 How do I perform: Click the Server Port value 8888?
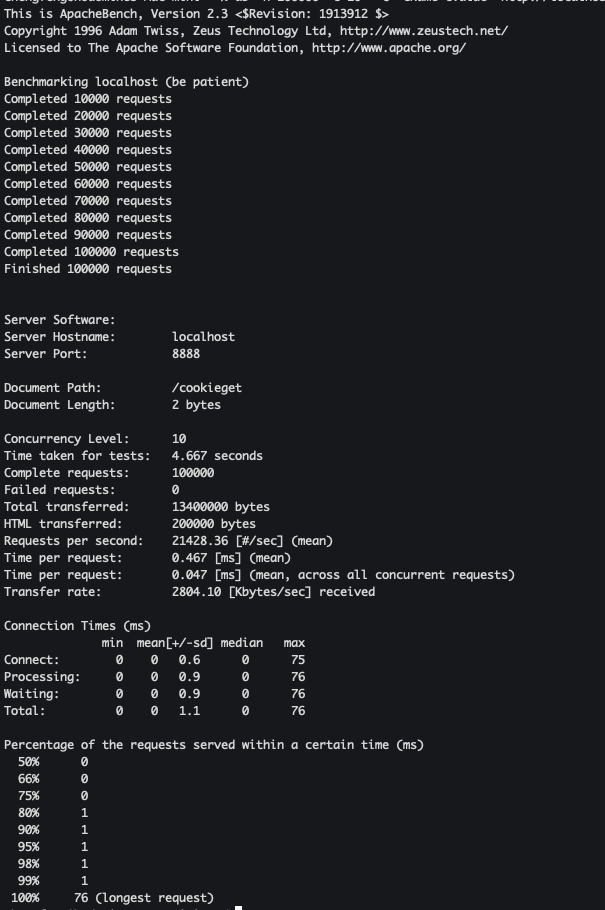coord(186,353)
